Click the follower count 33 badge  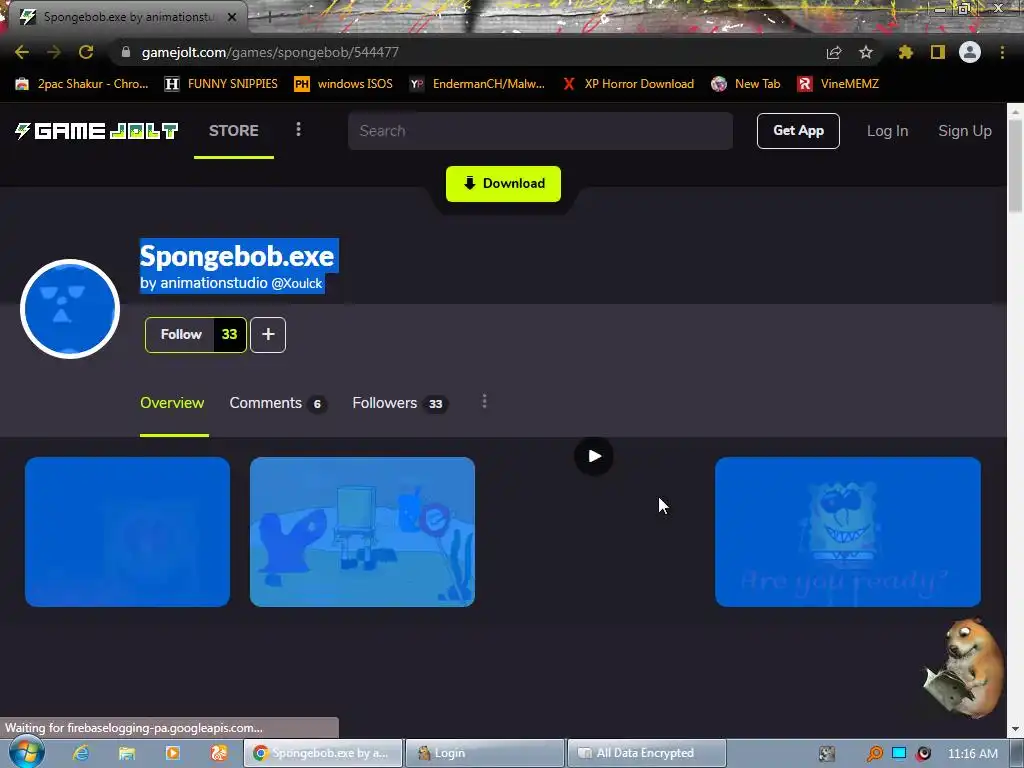tap(229, 334)
